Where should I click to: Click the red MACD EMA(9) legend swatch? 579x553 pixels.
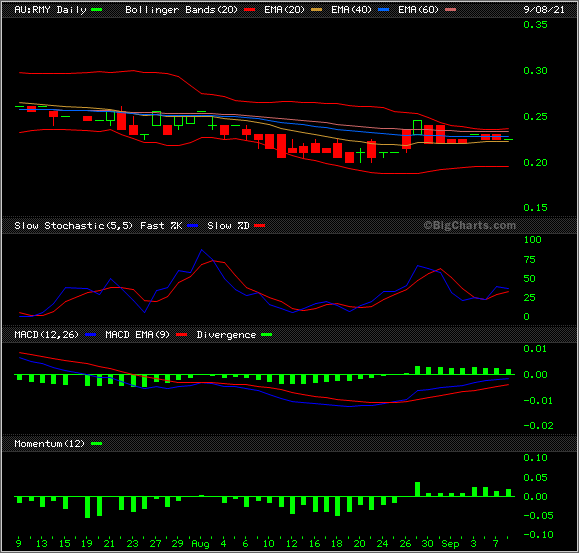click(181, 335)
